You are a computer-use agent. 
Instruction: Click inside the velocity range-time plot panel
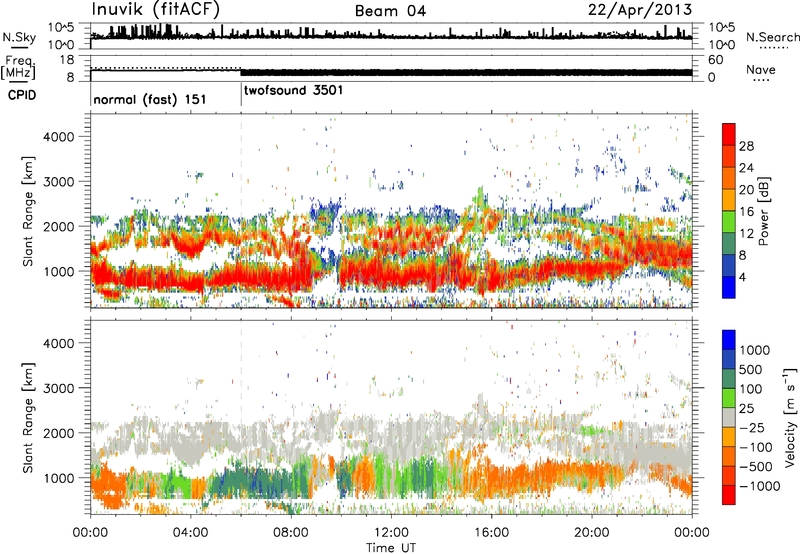(391, 417)
